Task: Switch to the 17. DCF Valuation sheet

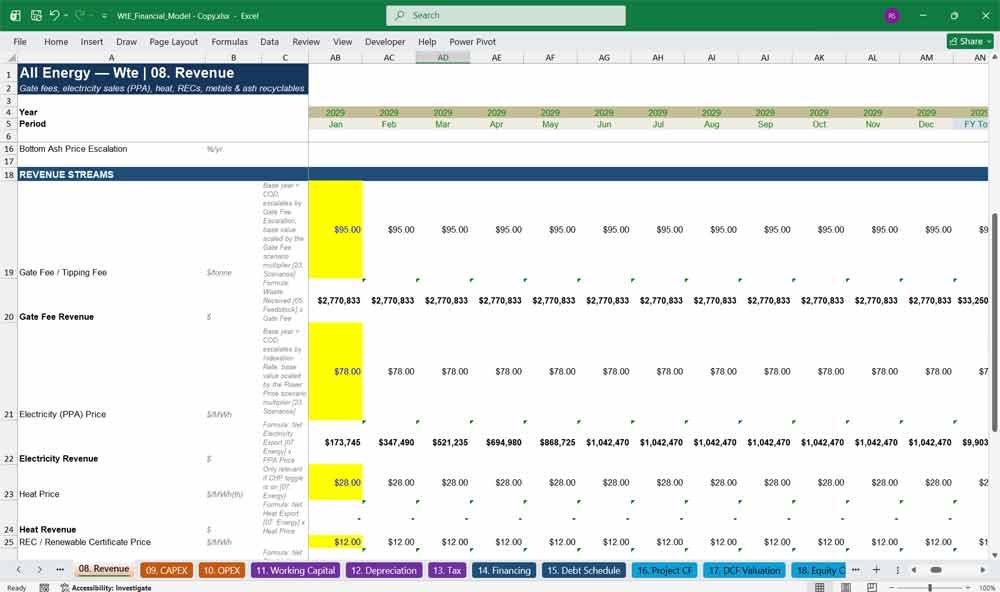Action: pyautogui.click(x=744, y=570)
